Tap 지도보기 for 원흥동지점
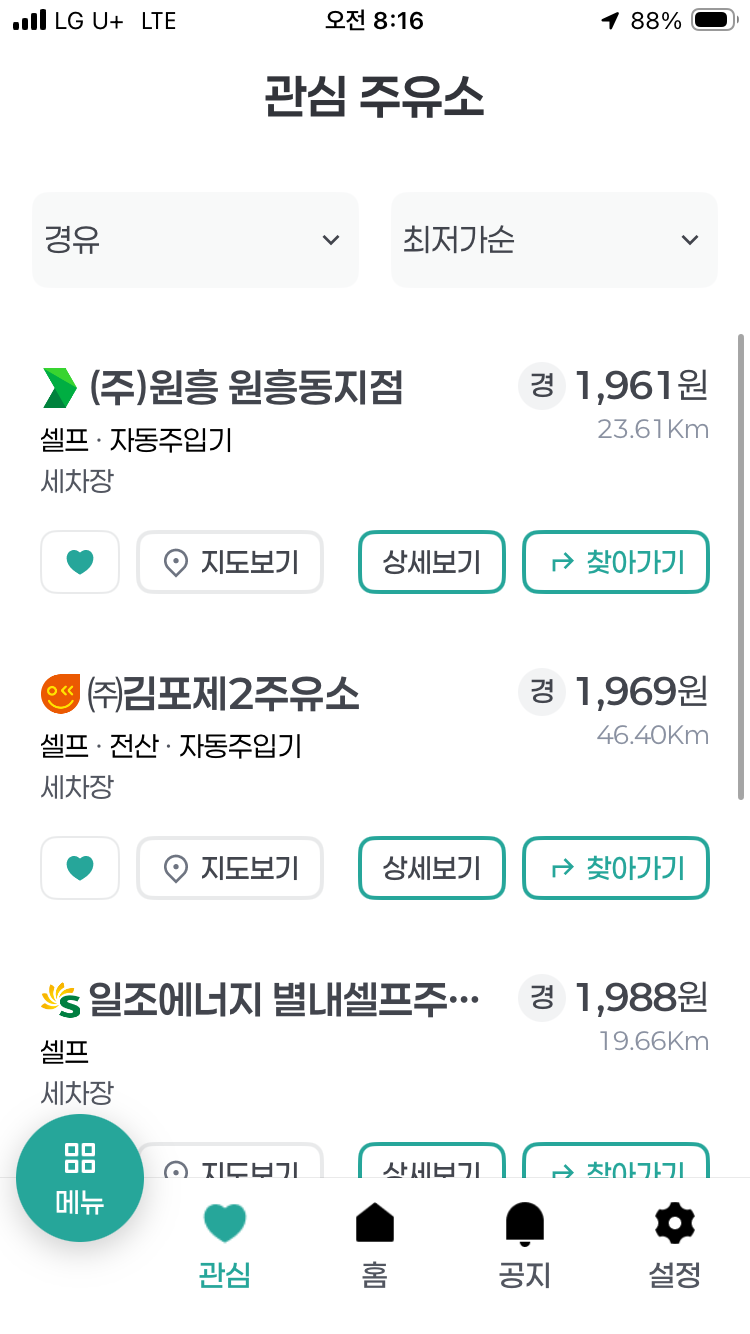Viewport: 750px width, 1334px height. click(230, 562)
